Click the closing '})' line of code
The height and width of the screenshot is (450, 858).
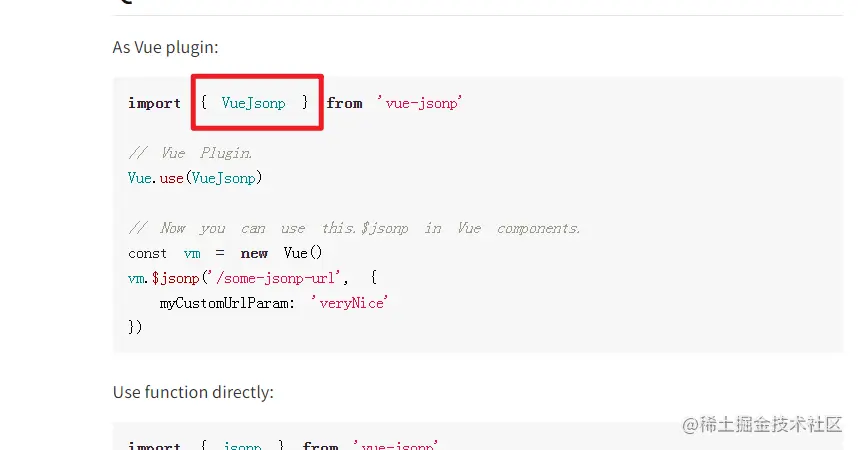(135, 327)
